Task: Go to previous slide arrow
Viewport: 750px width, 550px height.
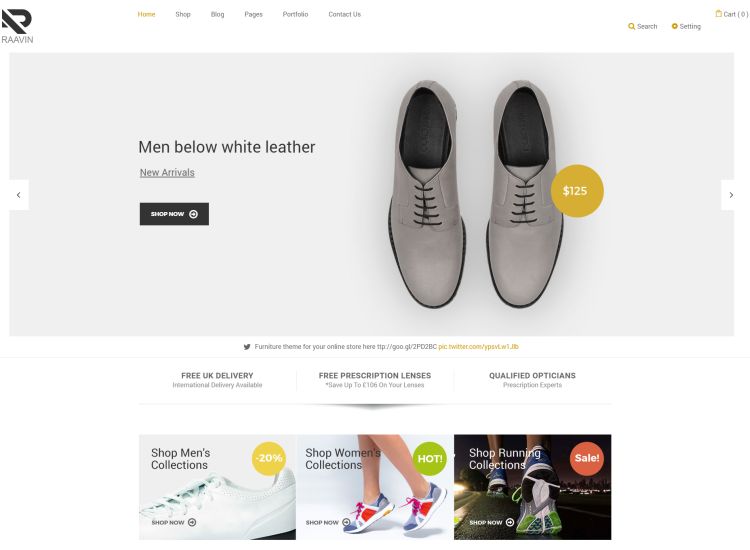Action: pos(19,195)
